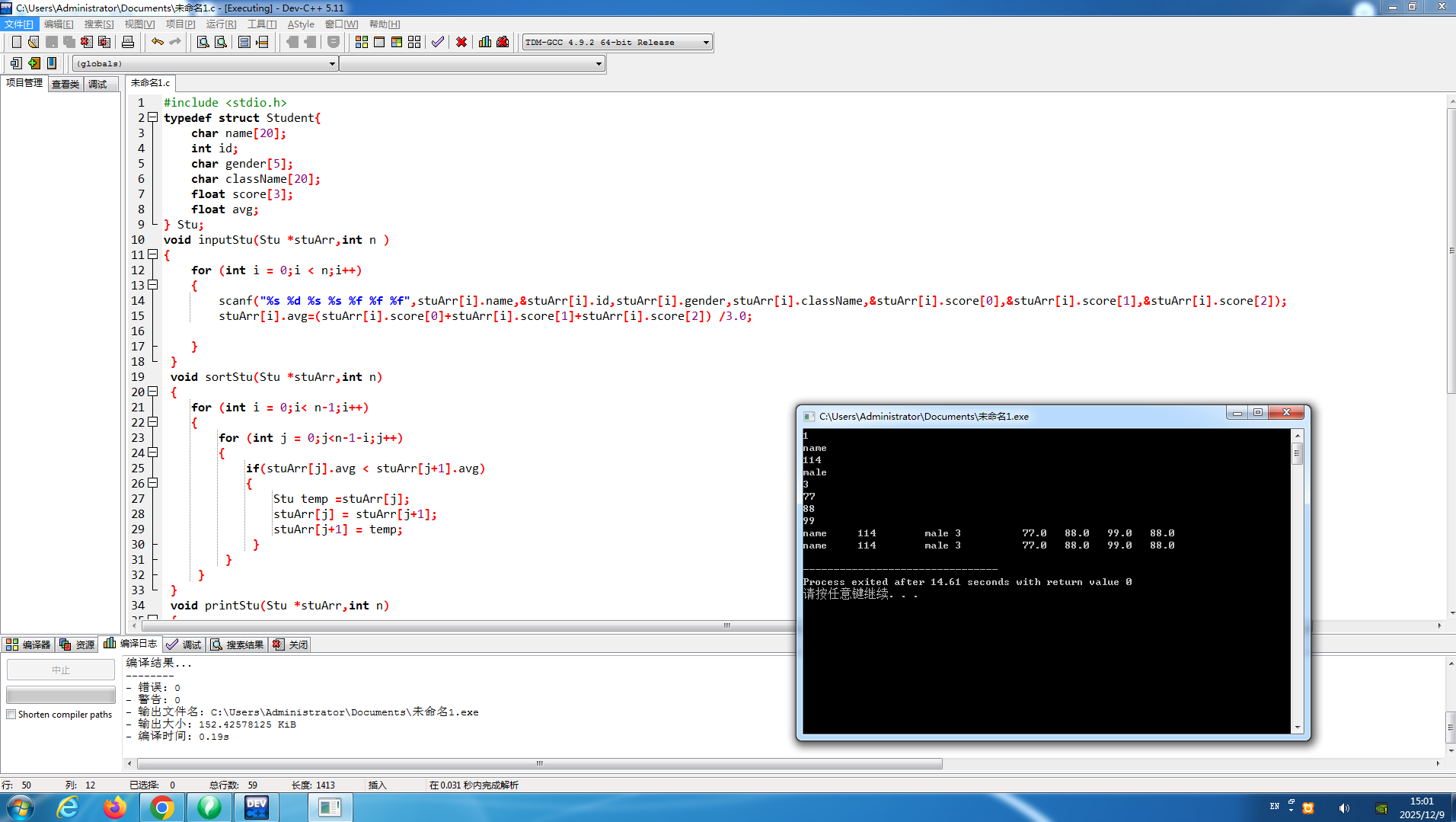The width and height of the screenshot is (1456, 822).
Task: Switch to the 查看类 tab
Action: point(65,84)
